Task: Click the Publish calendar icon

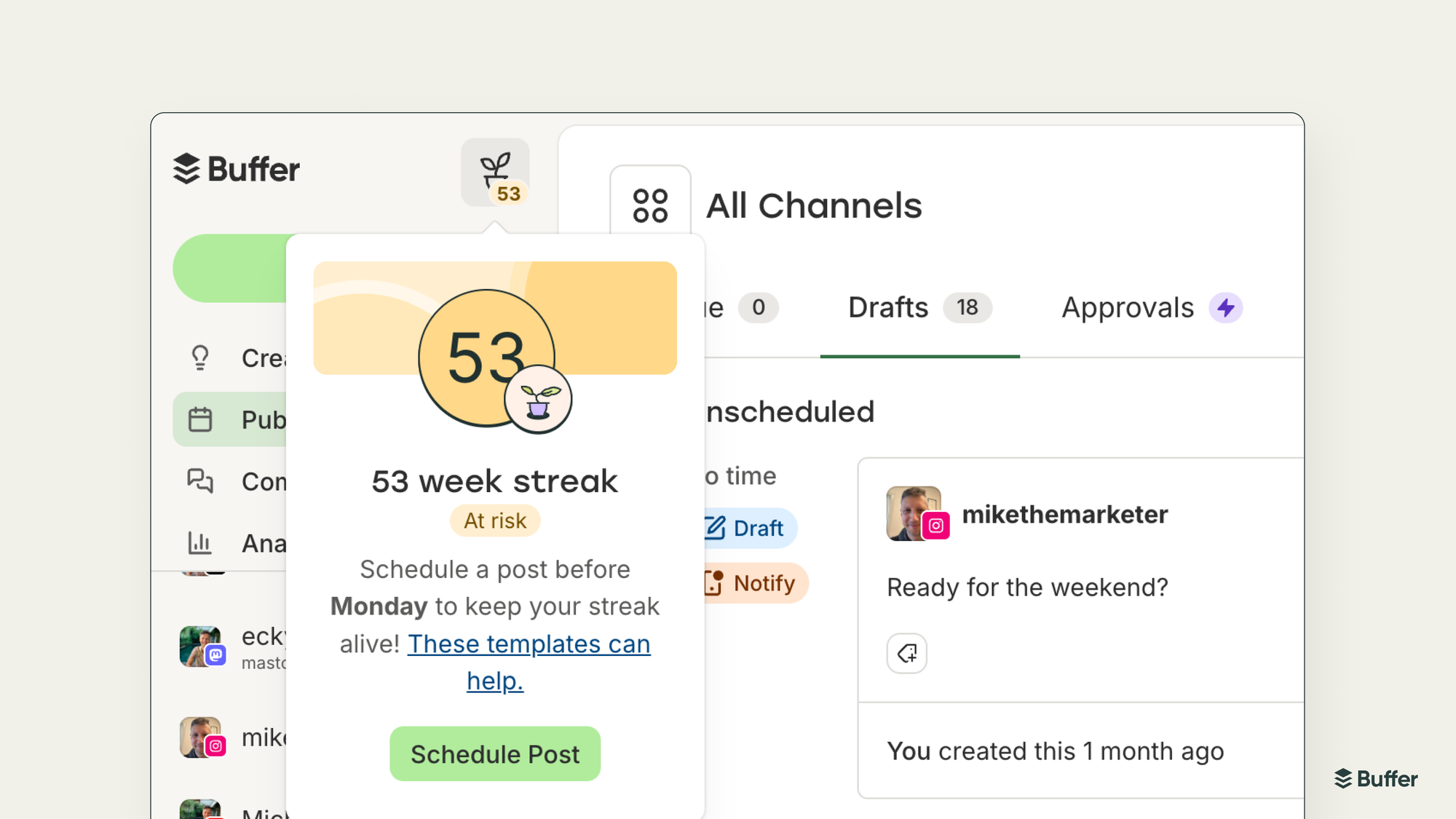Action: [x=200, y=420]
